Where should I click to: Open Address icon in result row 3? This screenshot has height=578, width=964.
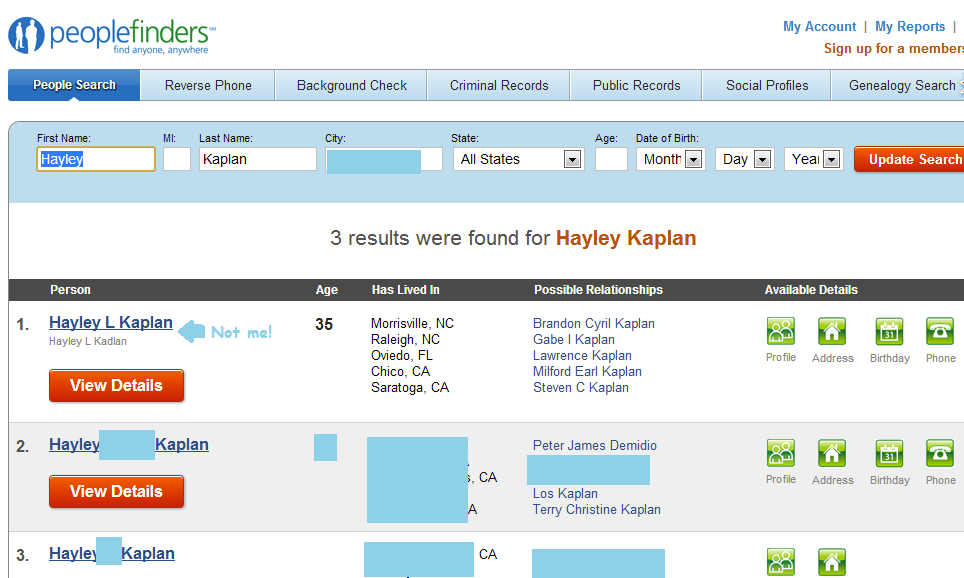click(x=832, y=562)
